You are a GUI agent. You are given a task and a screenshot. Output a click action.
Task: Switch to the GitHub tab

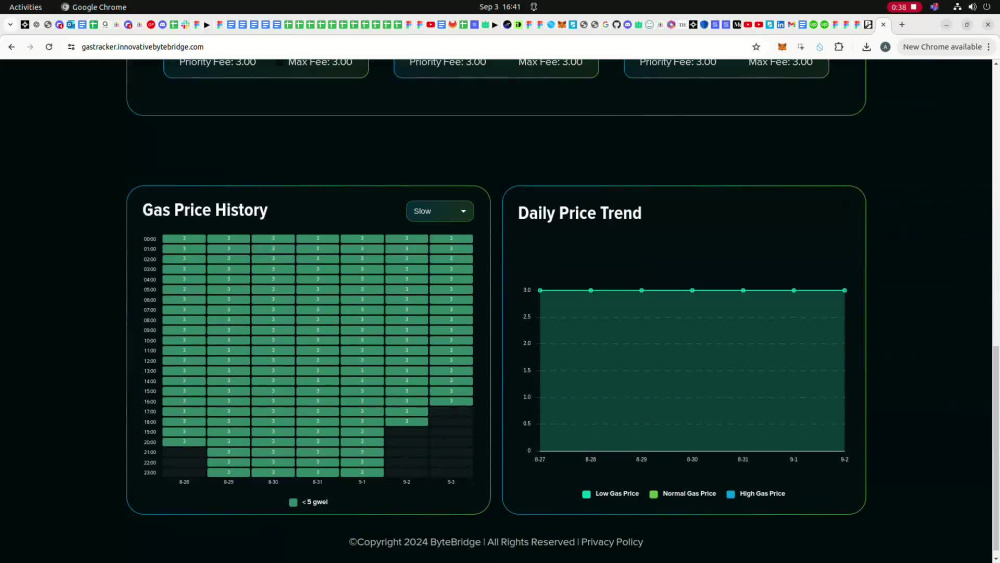(x=617, y=25)
